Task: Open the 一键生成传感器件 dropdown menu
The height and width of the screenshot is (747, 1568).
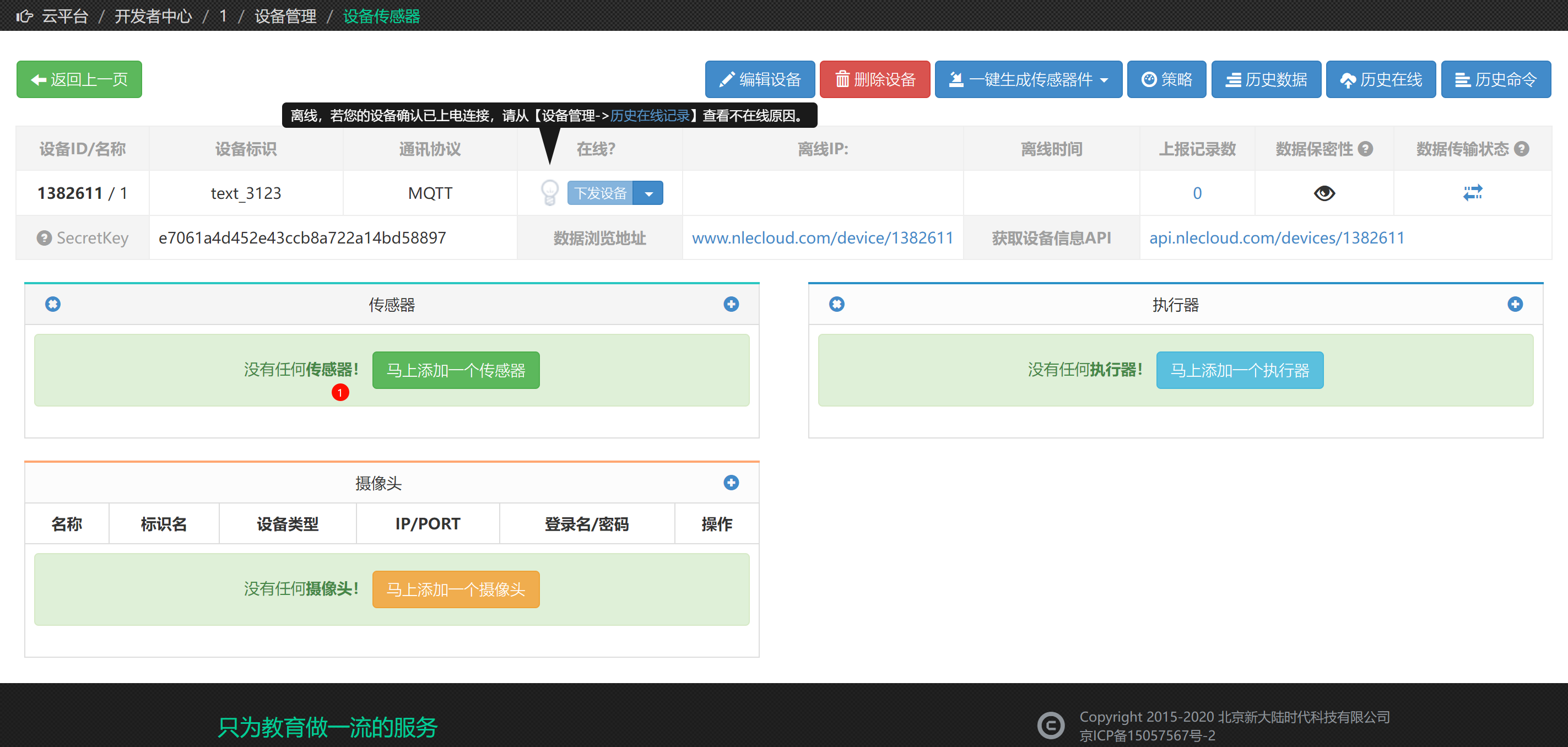Action: (x=1028, y=80)
